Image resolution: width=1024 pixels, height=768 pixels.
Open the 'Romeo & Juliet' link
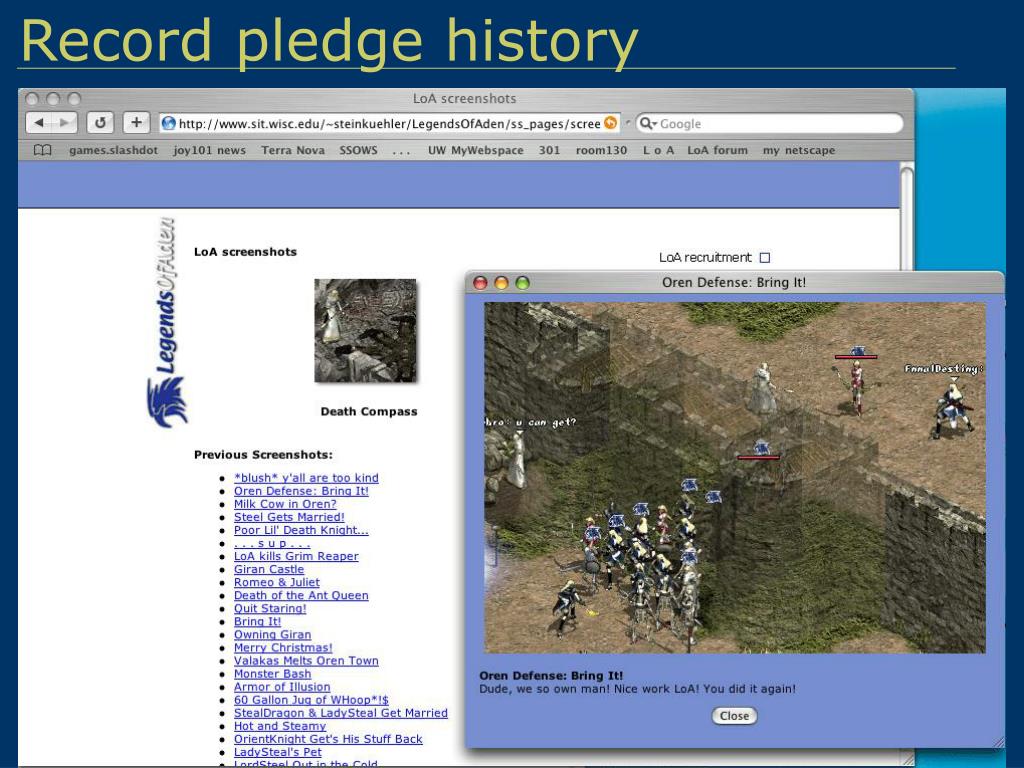tap(277, 583)
